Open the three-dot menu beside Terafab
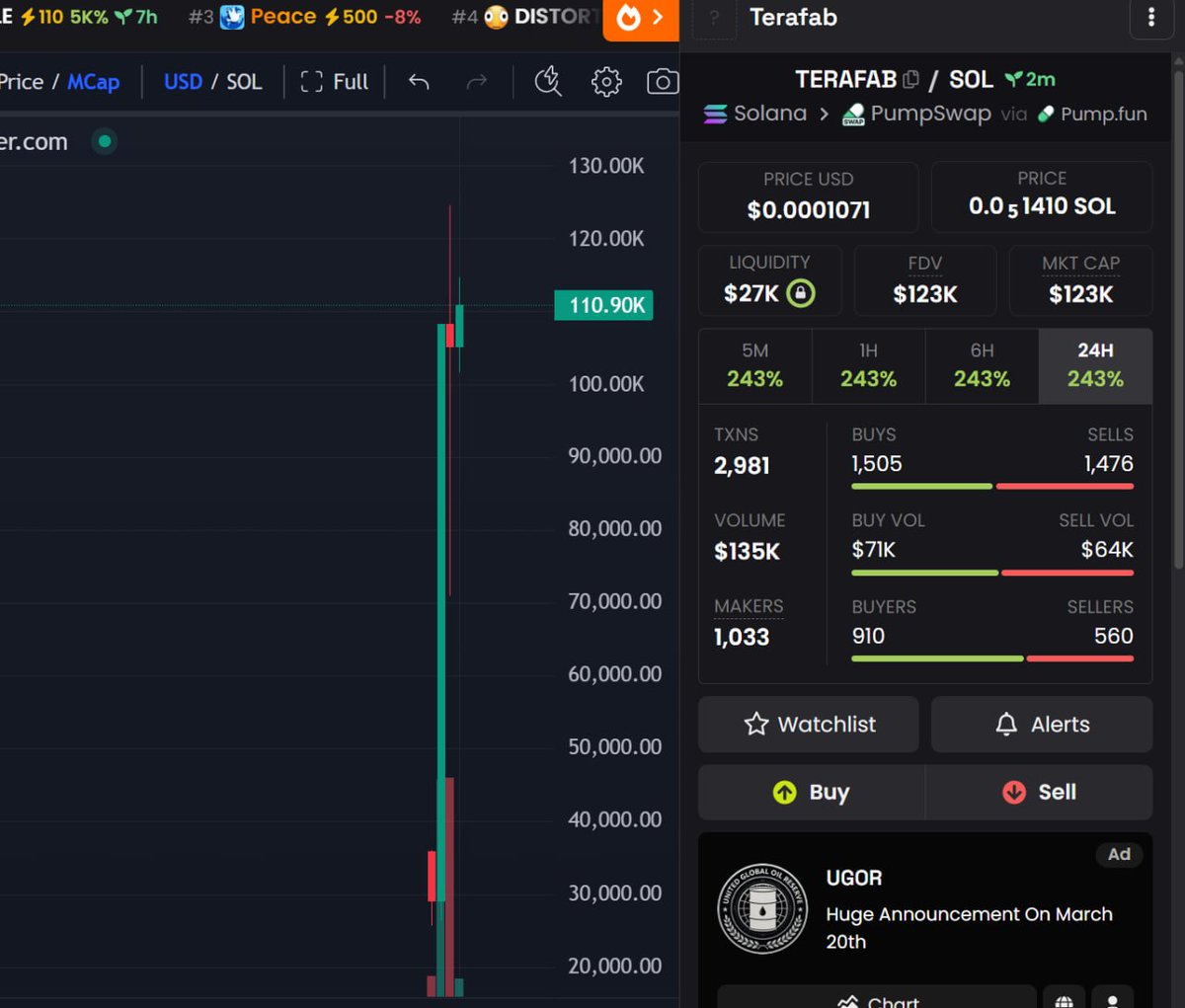The width and height of the screenshot is (1185, 1008). tap(1150, 18)
